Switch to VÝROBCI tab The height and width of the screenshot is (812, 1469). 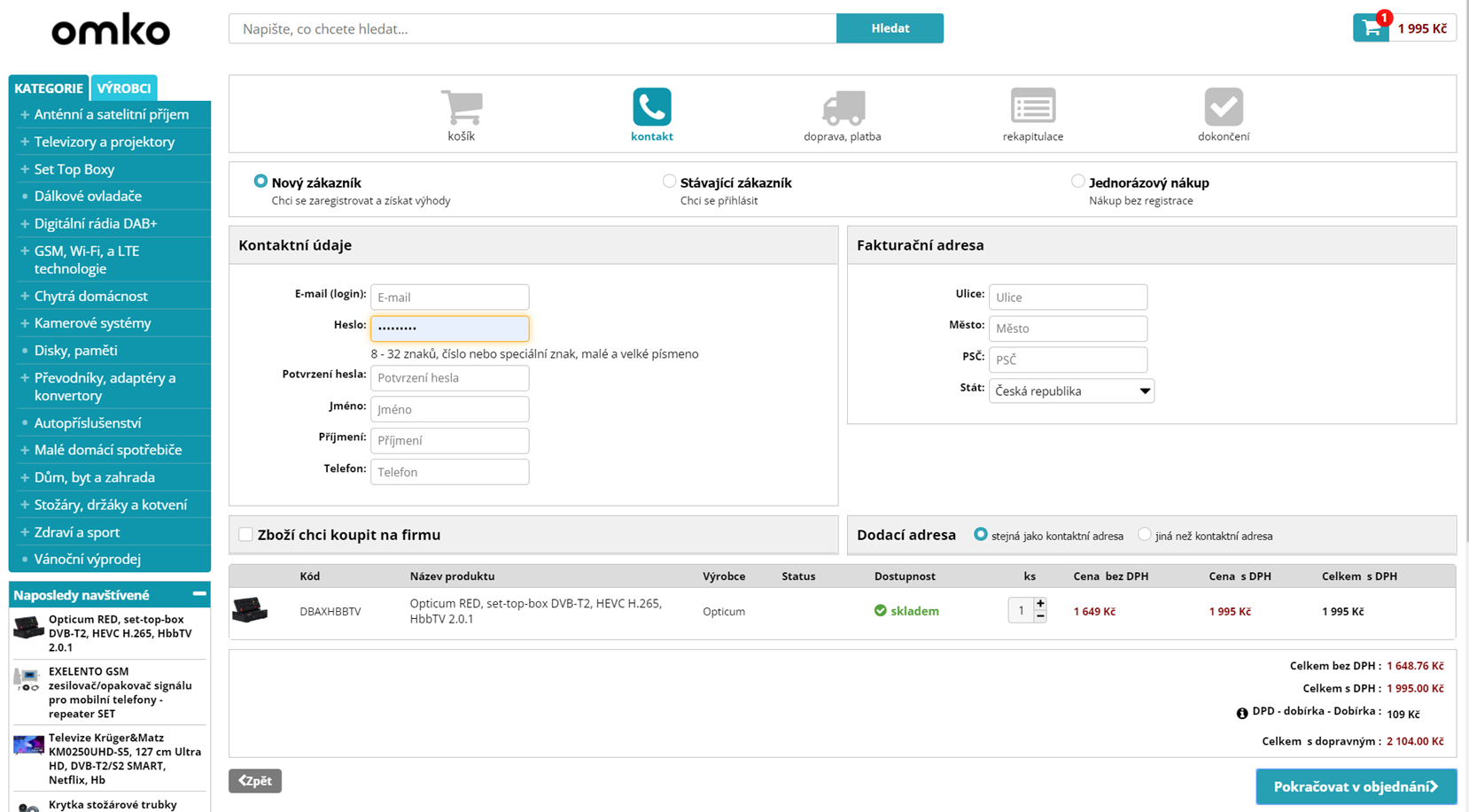click(x=124, y=88)
